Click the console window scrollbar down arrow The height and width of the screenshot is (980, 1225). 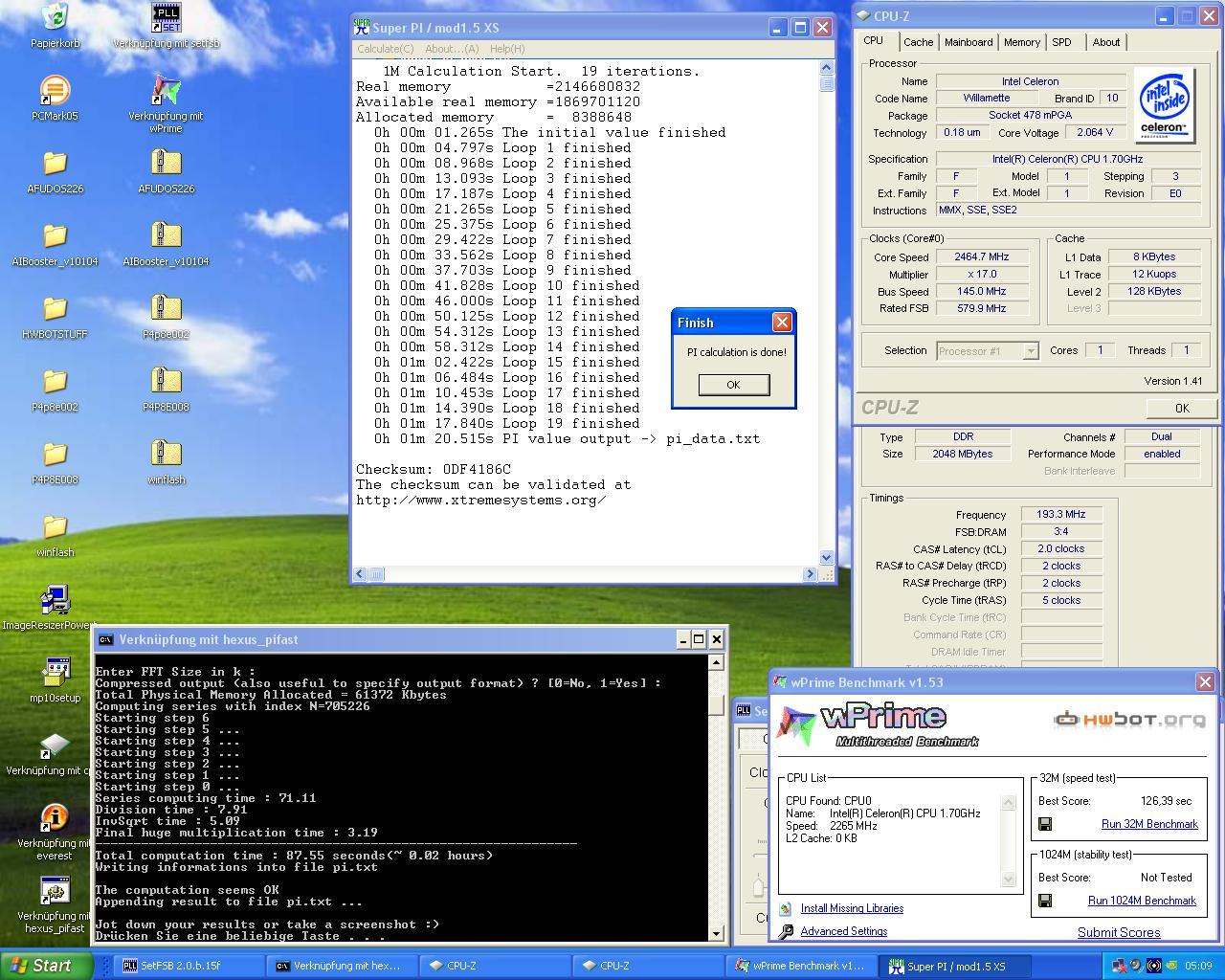click(x=716, y=933)
